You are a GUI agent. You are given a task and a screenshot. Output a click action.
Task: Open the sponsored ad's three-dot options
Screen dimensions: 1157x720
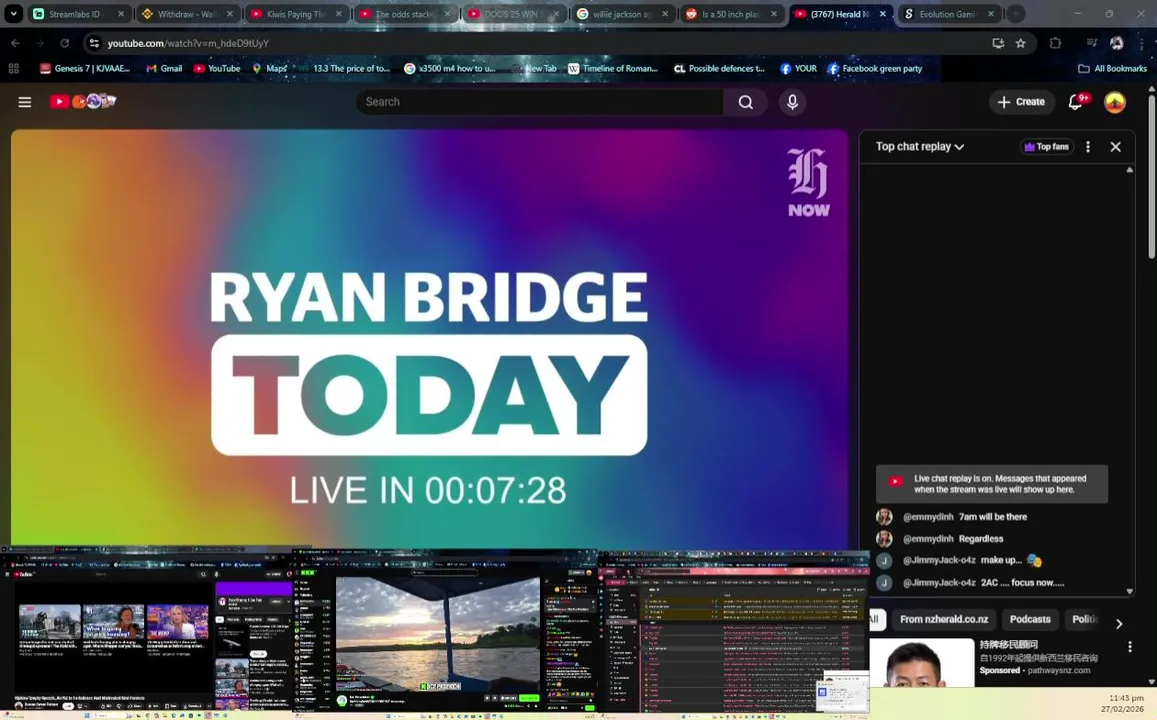pyautogui.click(x=1130, y=647)
